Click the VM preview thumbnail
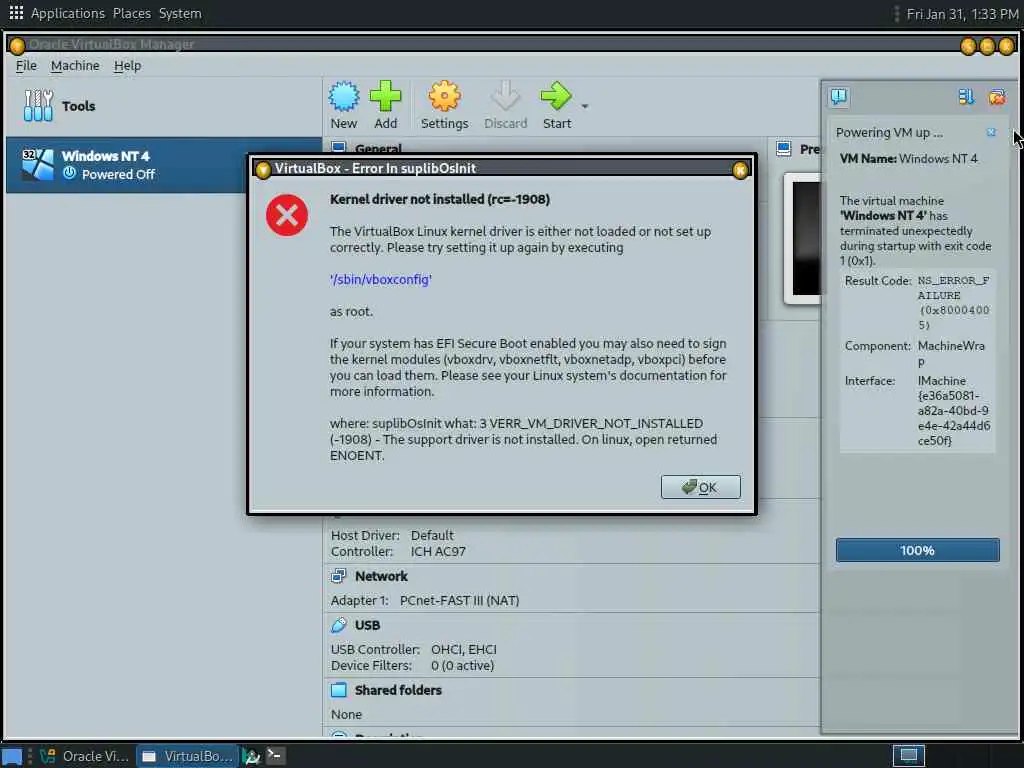Viewport: 1024px width, 768px height. point(805,238)
